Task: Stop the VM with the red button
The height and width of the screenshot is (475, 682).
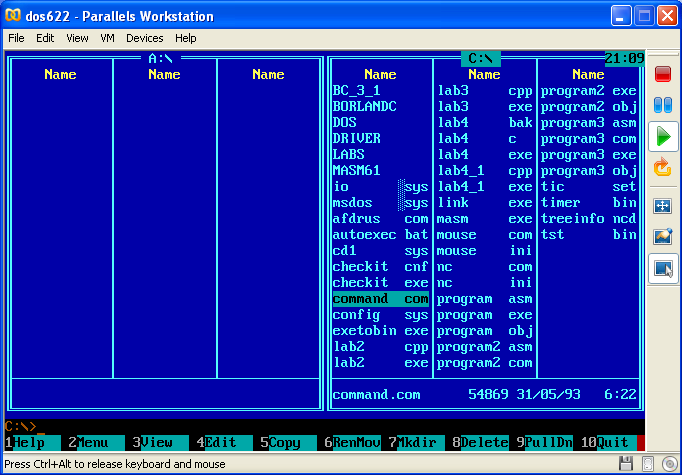Action: 663,74
